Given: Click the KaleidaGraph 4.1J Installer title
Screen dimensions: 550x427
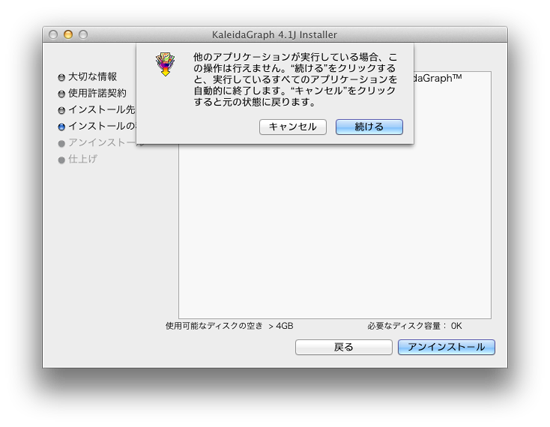Looking at the screenshot, I should coord(275,35).
